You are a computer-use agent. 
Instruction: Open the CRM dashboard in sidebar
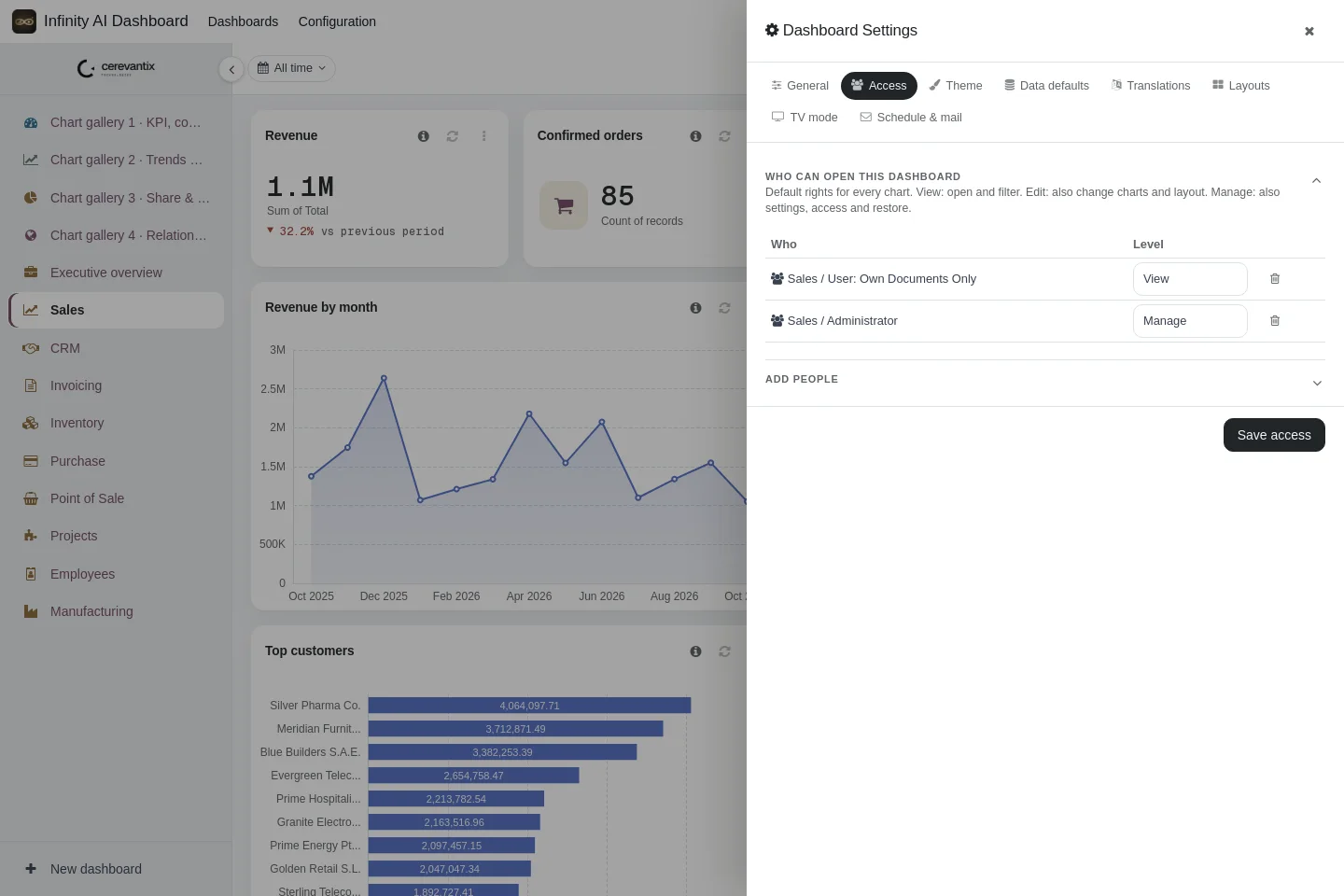click(x=116, y=348)
